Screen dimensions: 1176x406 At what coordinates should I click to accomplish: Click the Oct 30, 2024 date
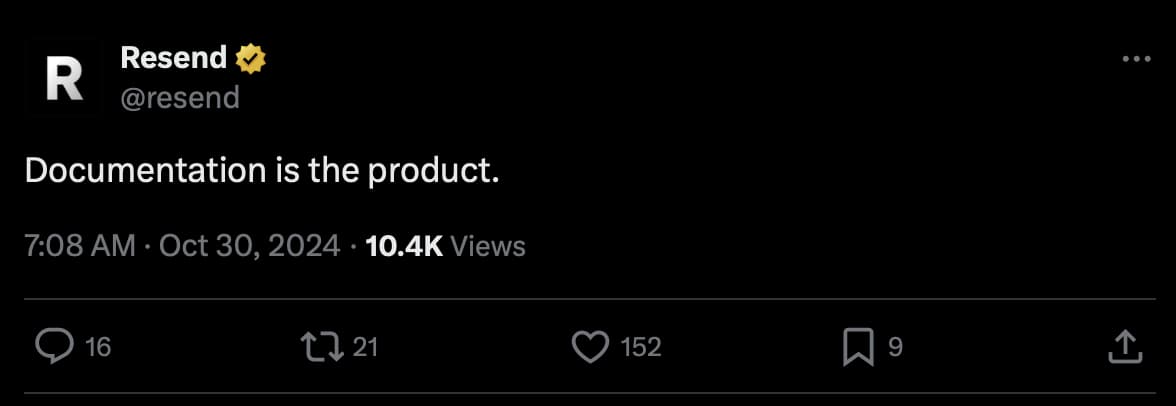pyautogui.click(x=250, y=246)
